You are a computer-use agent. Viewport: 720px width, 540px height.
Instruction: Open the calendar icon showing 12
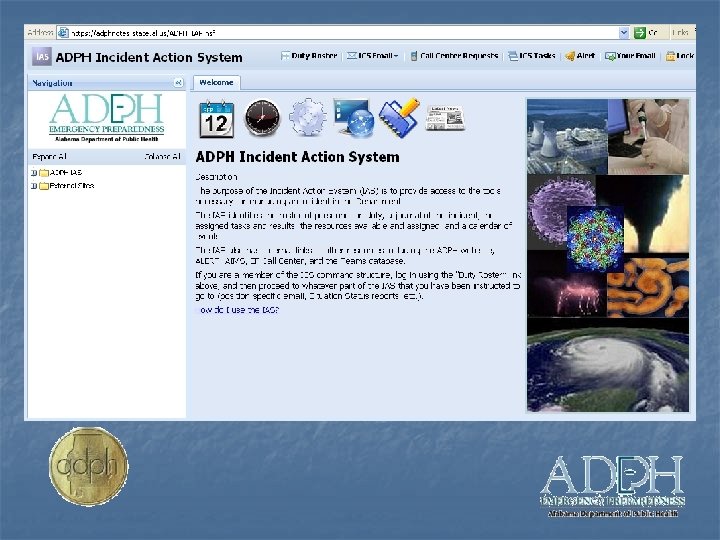pos(217,119)
